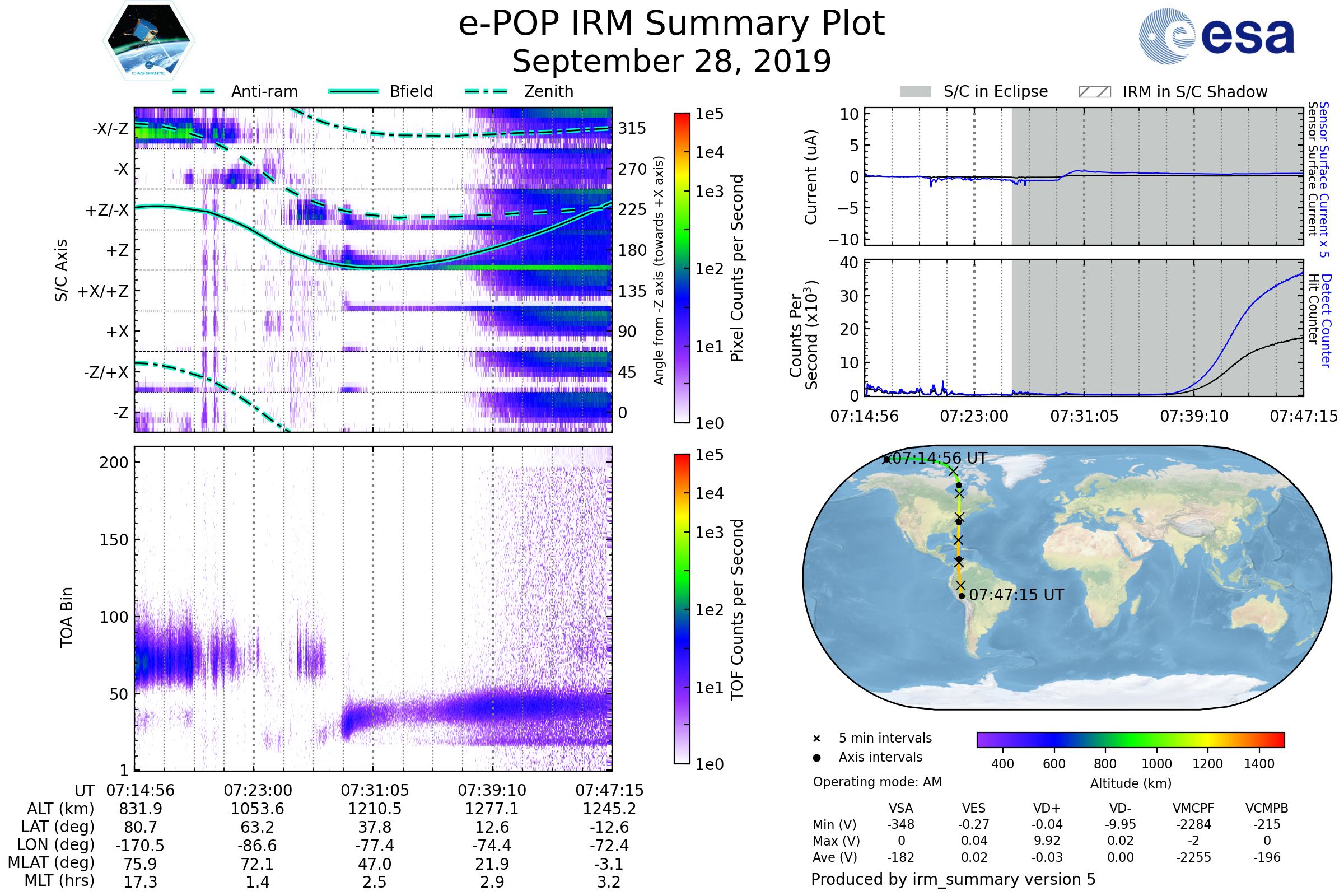Click the Altitude (km) color bar

(x=1130, y=739)
